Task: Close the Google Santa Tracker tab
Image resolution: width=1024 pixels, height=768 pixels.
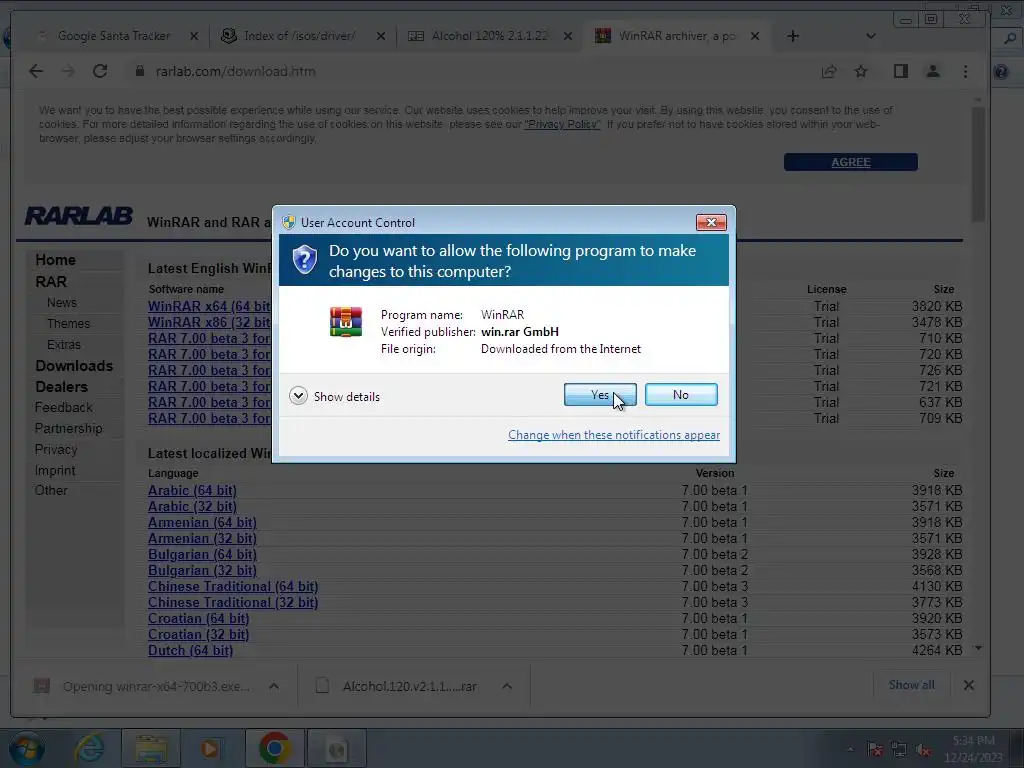Action: [194, 37]
